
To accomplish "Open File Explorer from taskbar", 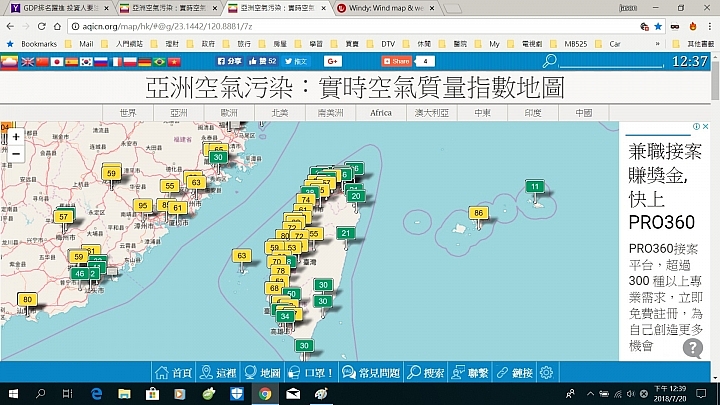I will pos(124,394).
